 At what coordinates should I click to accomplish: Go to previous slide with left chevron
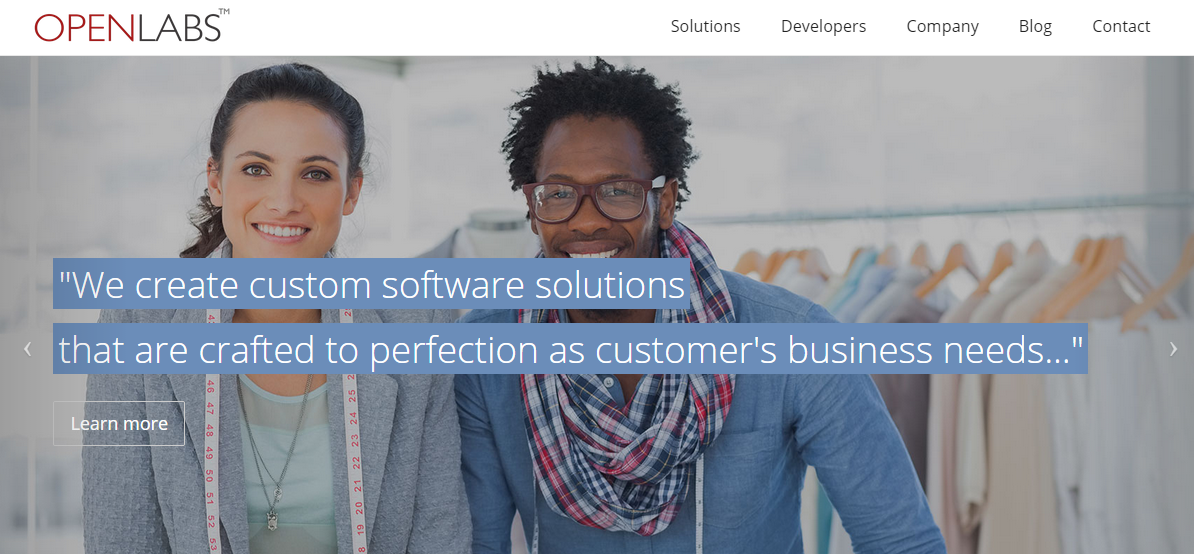point(27,349)
